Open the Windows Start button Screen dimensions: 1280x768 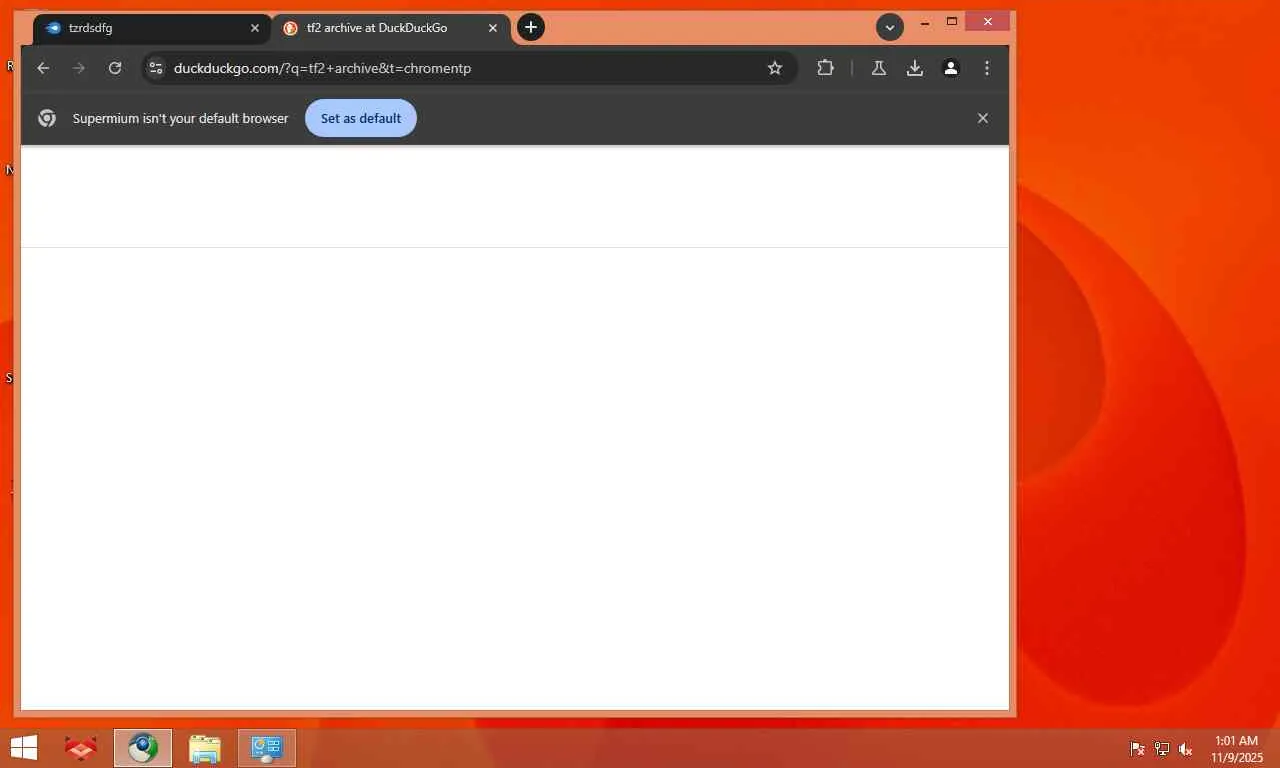[23, 748]
